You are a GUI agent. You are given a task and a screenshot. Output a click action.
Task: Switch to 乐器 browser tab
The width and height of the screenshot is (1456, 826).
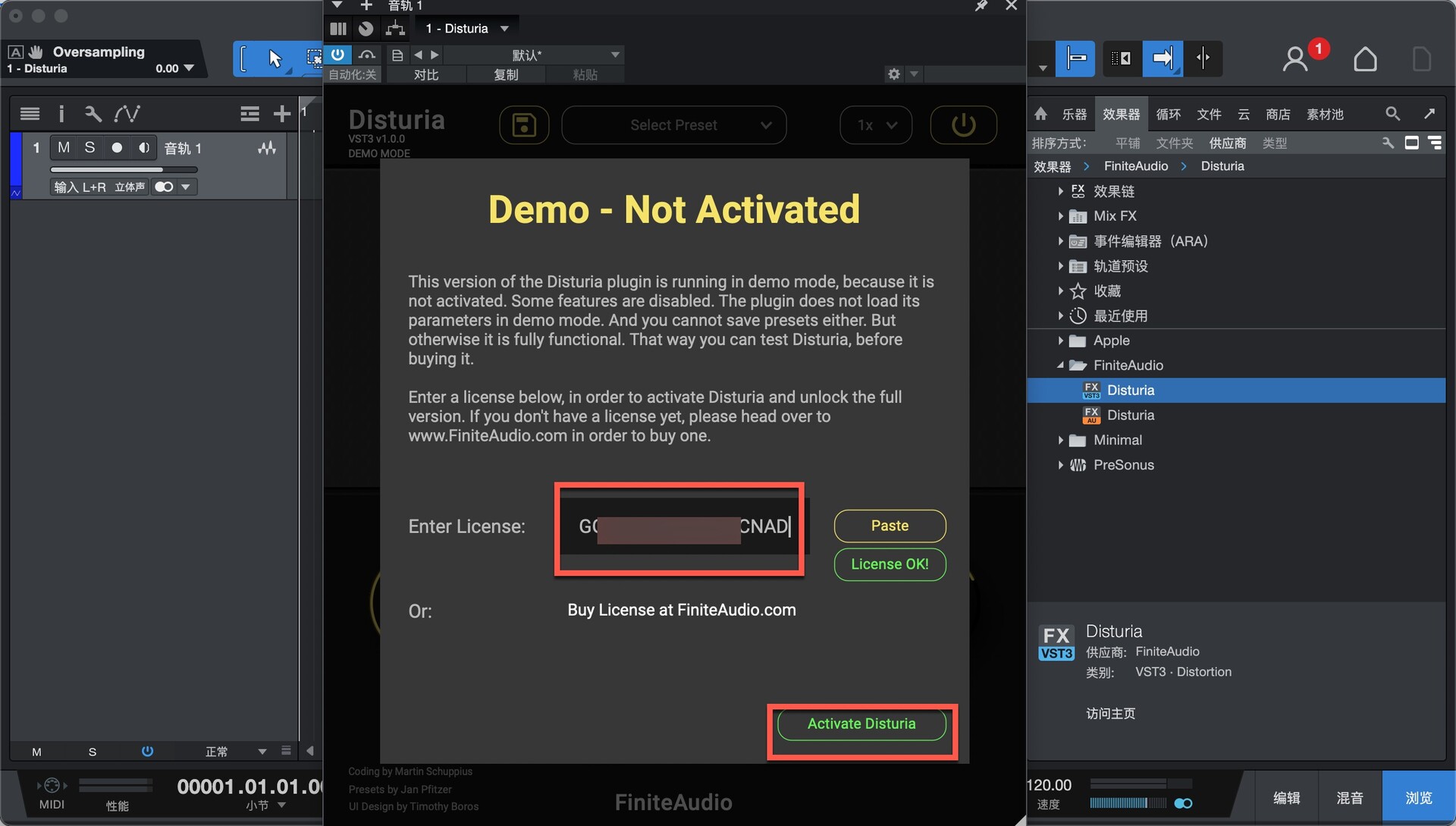tap(1074, 114)
